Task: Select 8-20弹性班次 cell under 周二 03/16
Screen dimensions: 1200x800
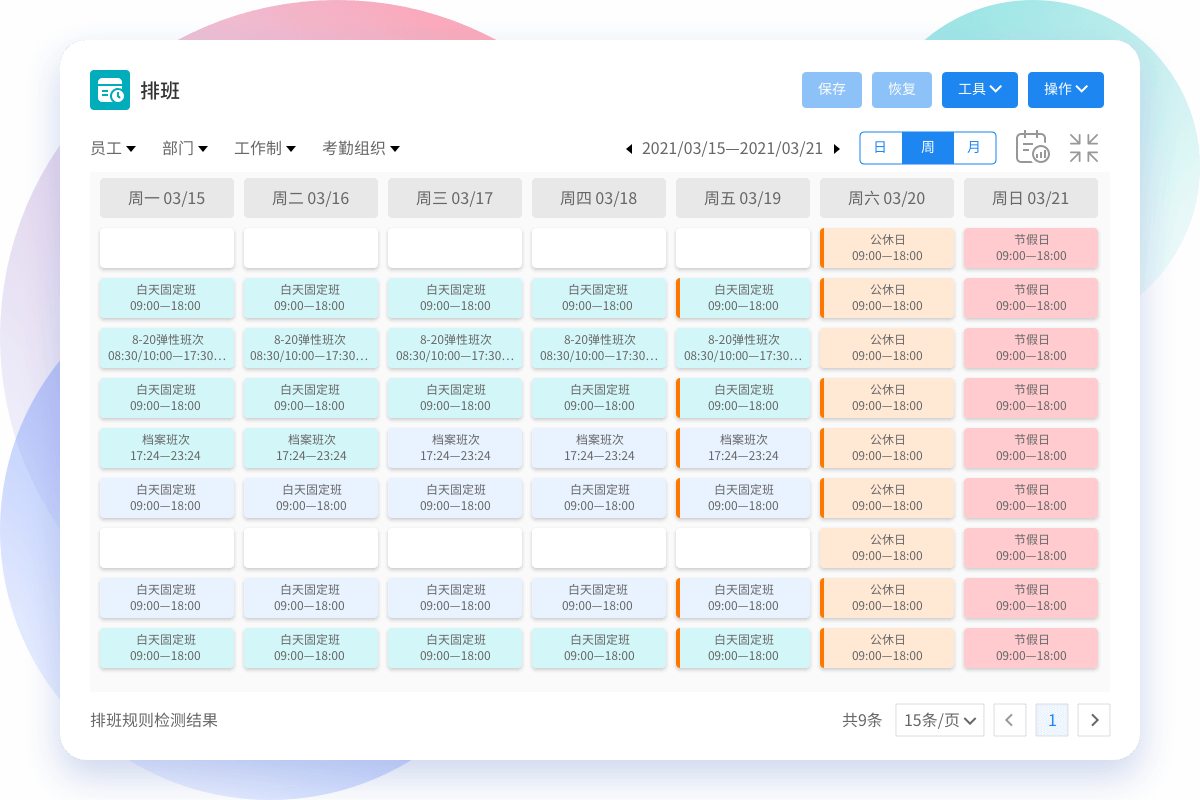Action: tap(311, 348)
